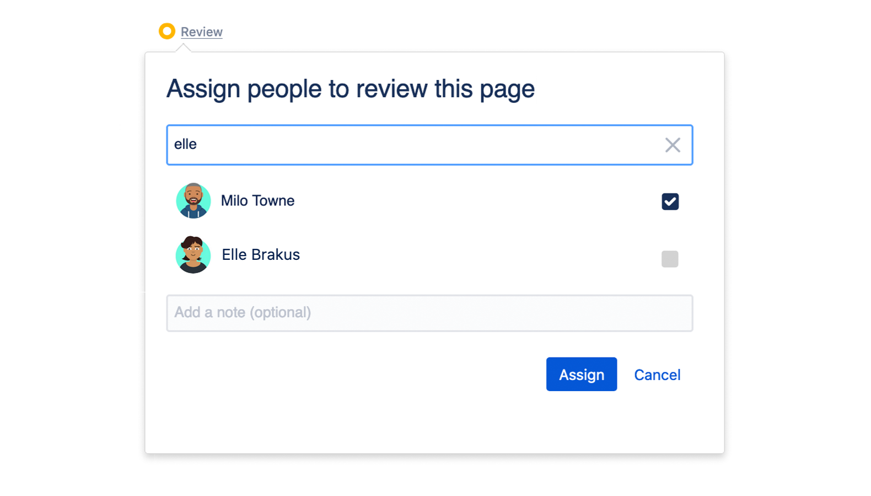Open the Review link
Image resolution: width=871 pixels, height=496 pixels.
coord(201,32)
